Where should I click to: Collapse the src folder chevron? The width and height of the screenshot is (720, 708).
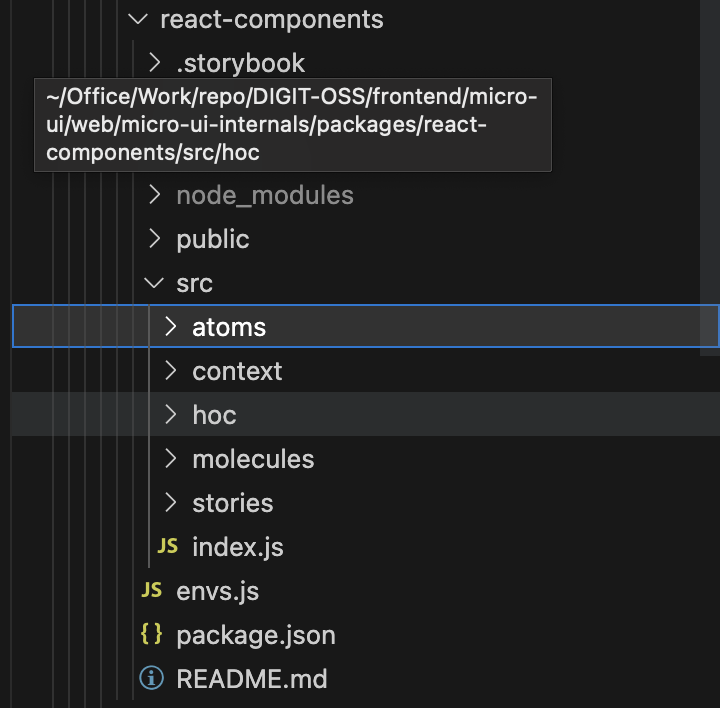click(154, 283)
